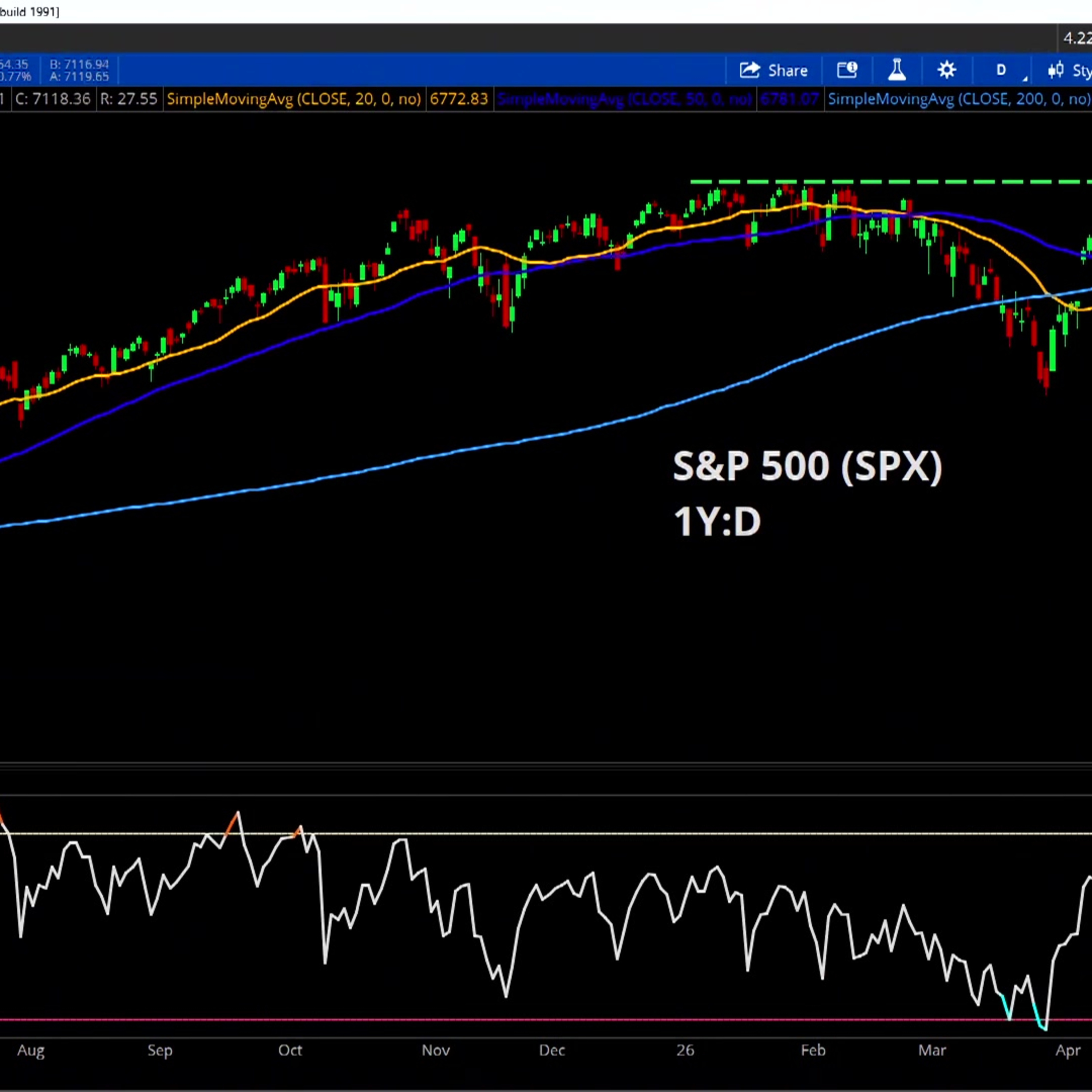Viewport: 1092px width, 1092px height.
Task: Click the Mar label on the time axis
Action: (x=932, y=1051)
